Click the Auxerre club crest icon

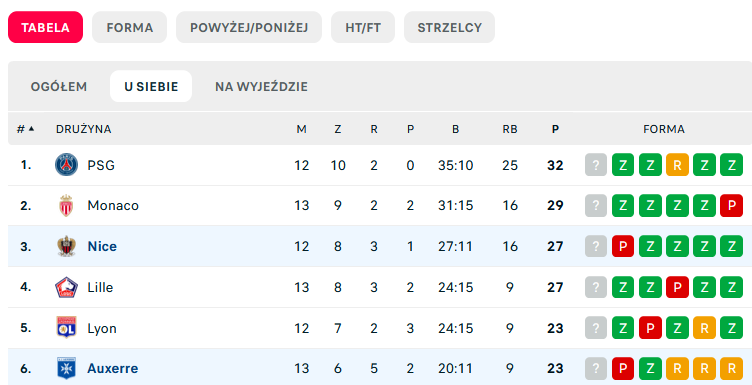(x=66, y=368)
